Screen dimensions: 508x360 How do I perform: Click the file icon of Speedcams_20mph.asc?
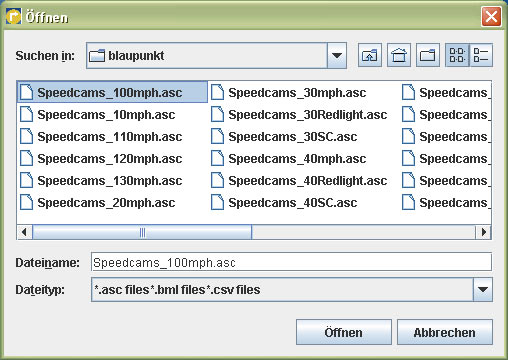26,202
